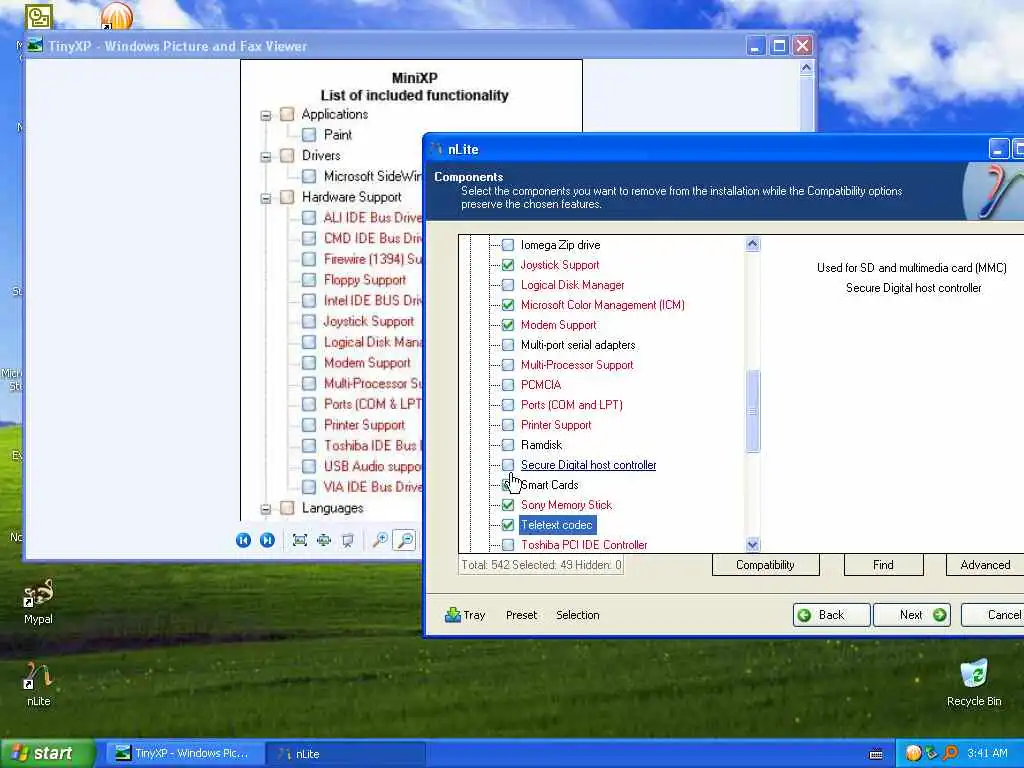The image size is (1024, 768).
Task: Check the Toshiba PCI IDE Controller checkbox
Action: point(507,545)
